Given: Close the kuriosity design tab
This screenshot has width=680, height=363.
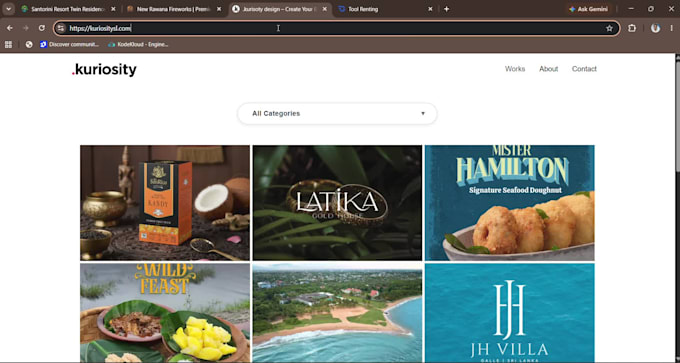Looking at the screenshot, I should click(x=325, y=9).
